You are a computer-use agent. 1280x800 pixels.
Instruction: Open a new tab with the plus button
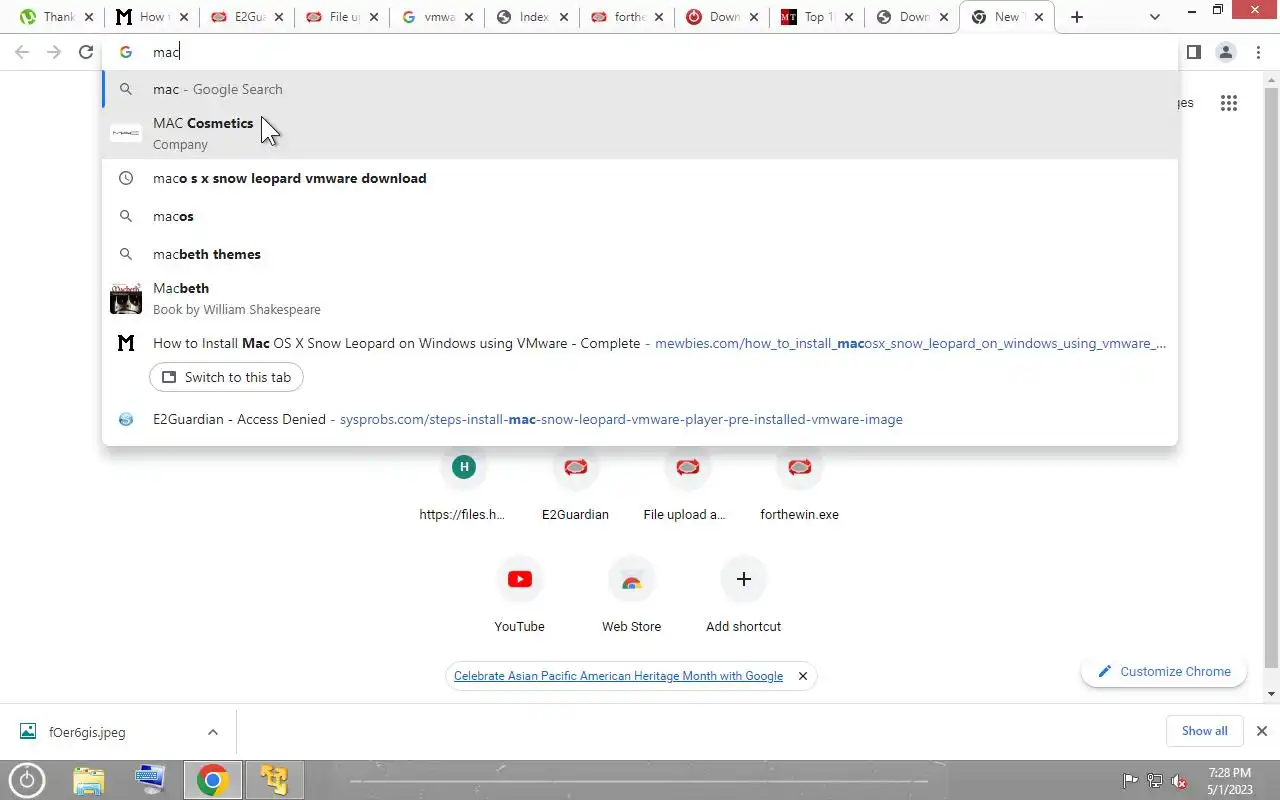[1077, 17]
